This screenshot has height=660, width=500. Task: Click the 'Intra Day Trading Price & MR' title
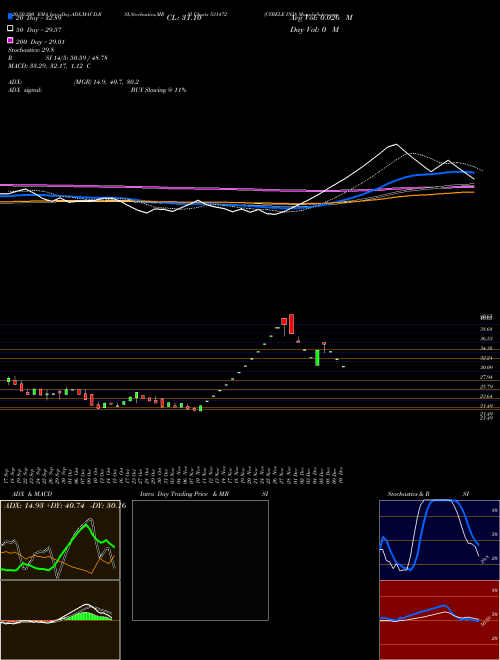point(184,494)
